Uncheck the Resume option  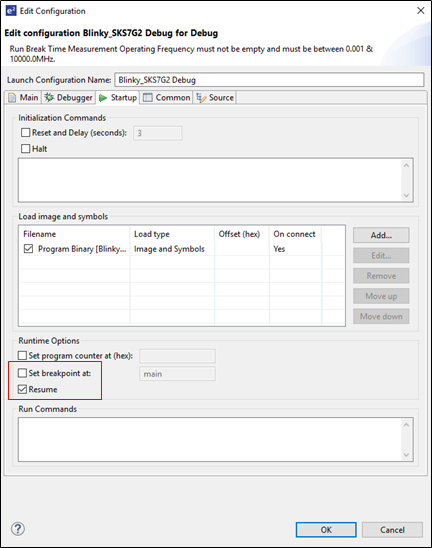click(x=22, y=389)
